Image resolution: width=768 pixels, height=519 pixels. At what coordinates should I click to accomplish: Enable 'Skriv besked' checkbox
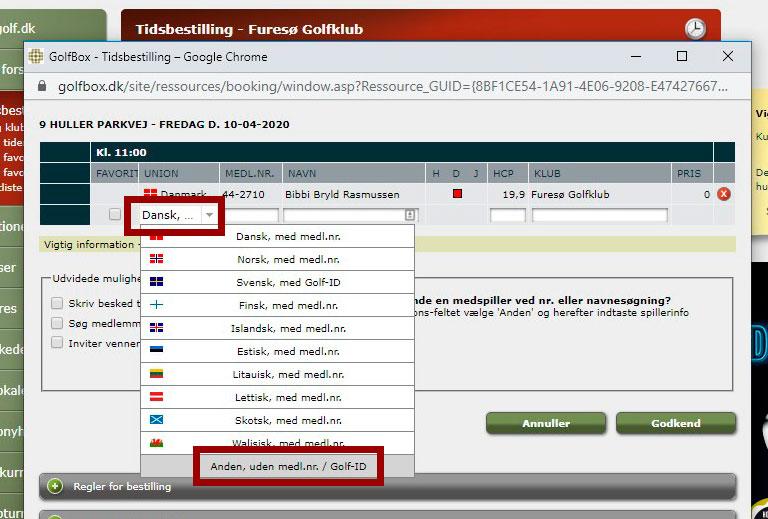click(57, 303)
